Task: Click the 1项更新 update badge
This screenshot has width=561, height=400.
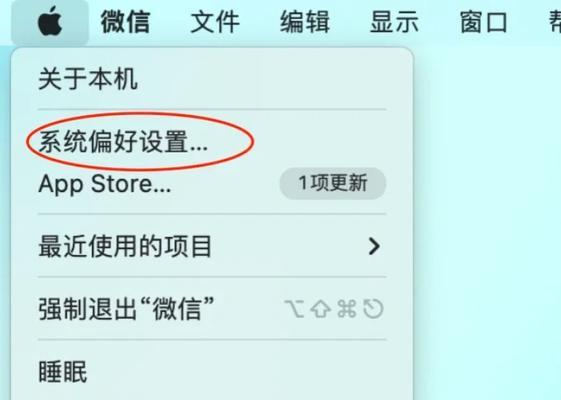Action: click(333, 183)
